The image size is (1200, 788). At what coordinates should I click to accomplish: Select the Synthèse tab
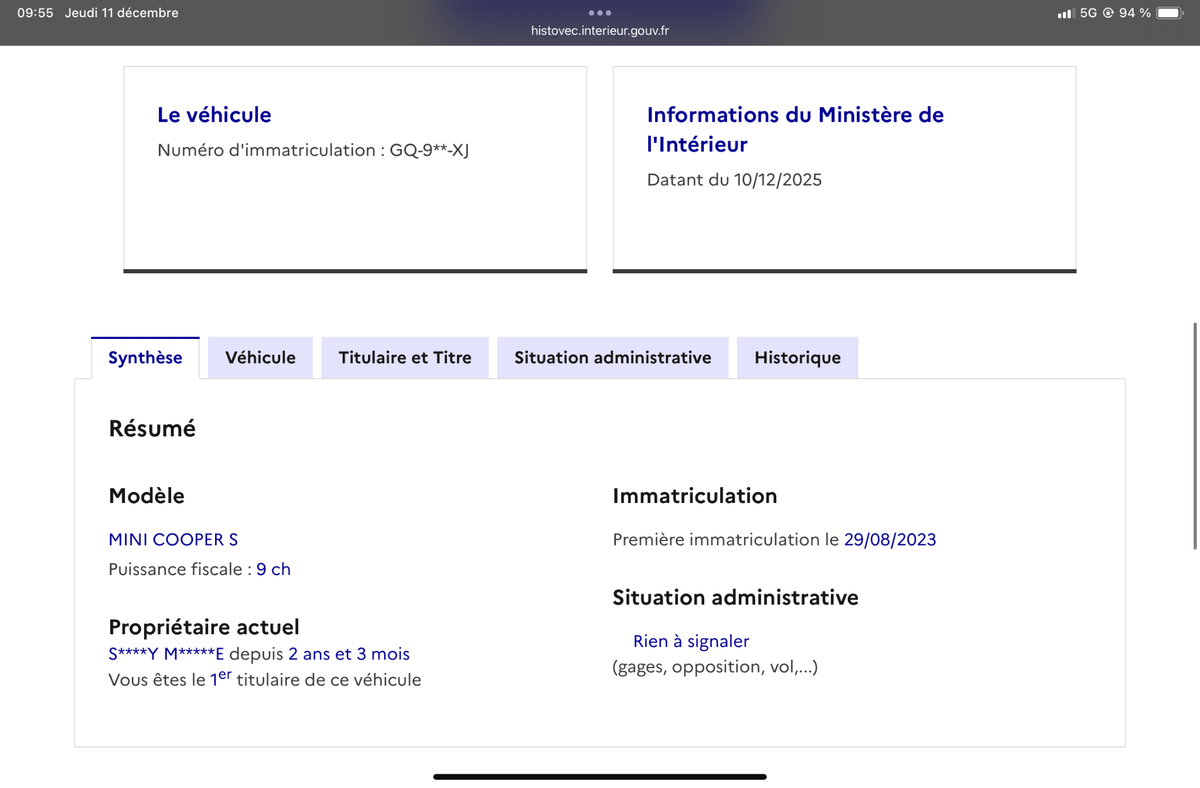pos(145,358)
